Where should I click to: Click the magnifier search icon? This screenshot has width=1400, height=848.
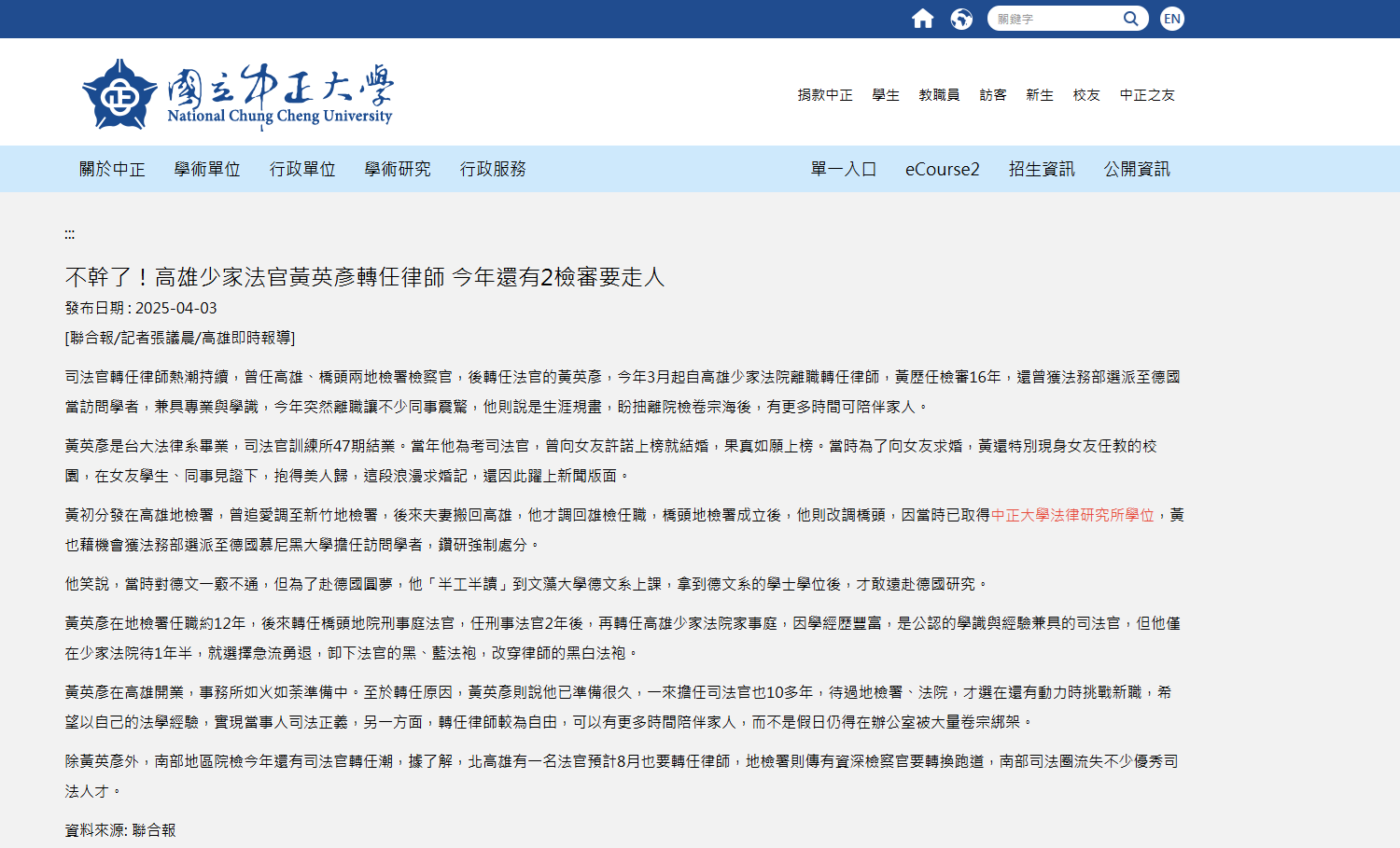1130,19
